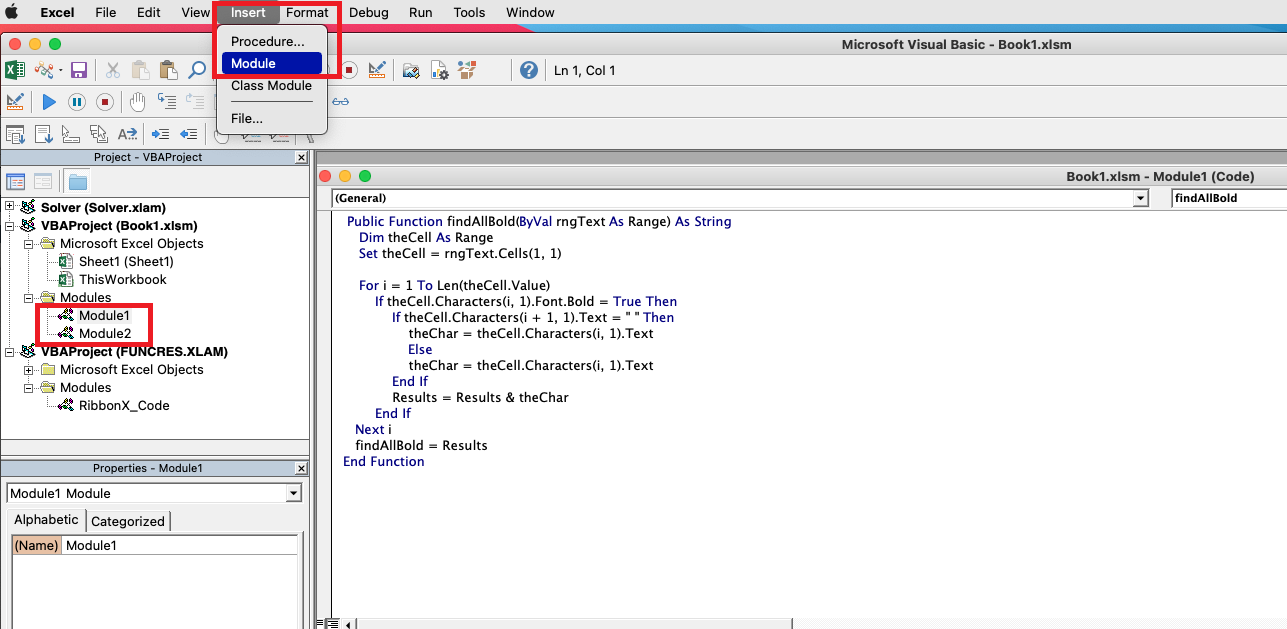1287x629 pixels.
Task: Click the Complete Word A-arrow icon
Action: (127, 133)
